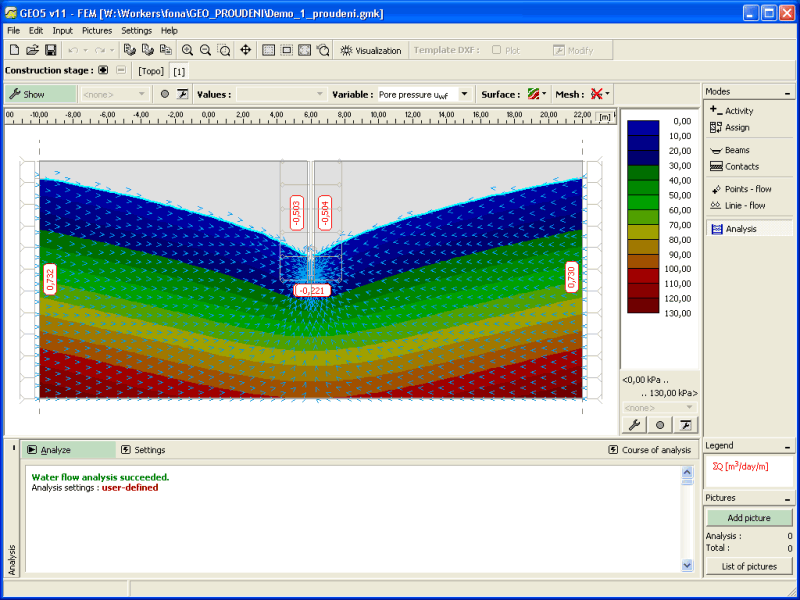Click the 130,00 dark red scale swatch
The image size is (800, 600).
point(643,306)
